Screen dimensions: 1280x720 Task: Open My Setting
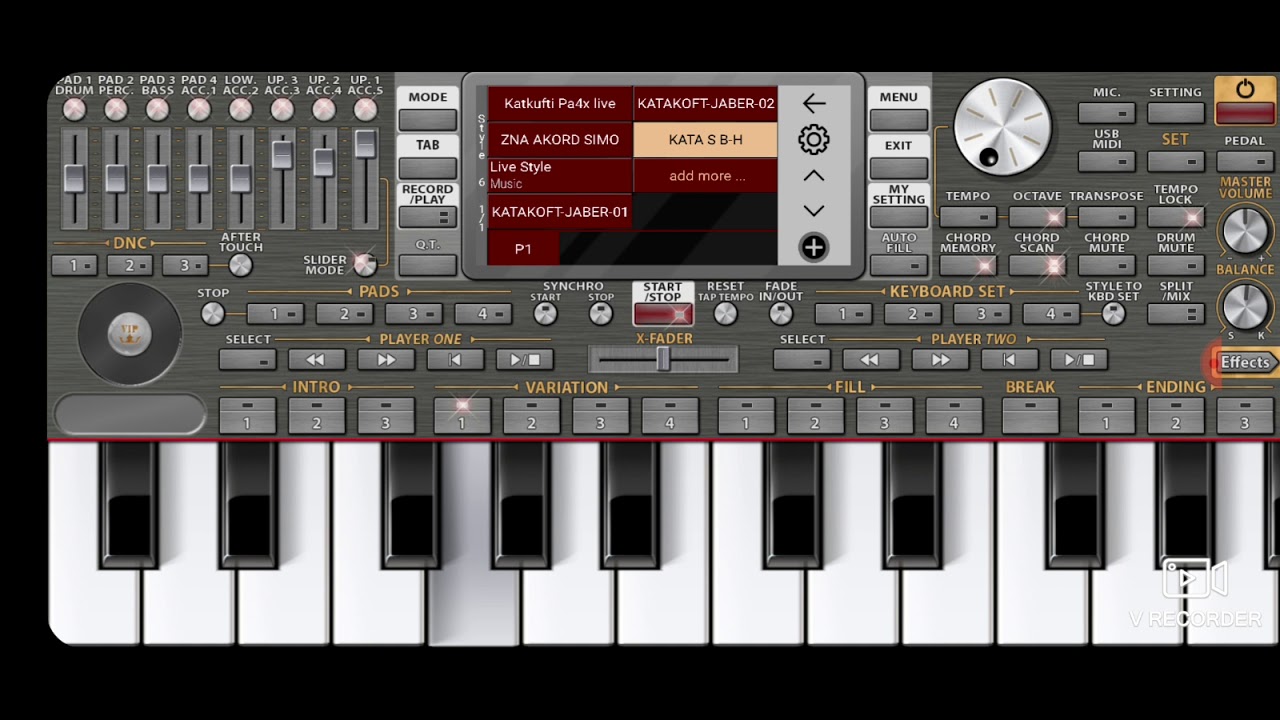[x=899, y=216]
